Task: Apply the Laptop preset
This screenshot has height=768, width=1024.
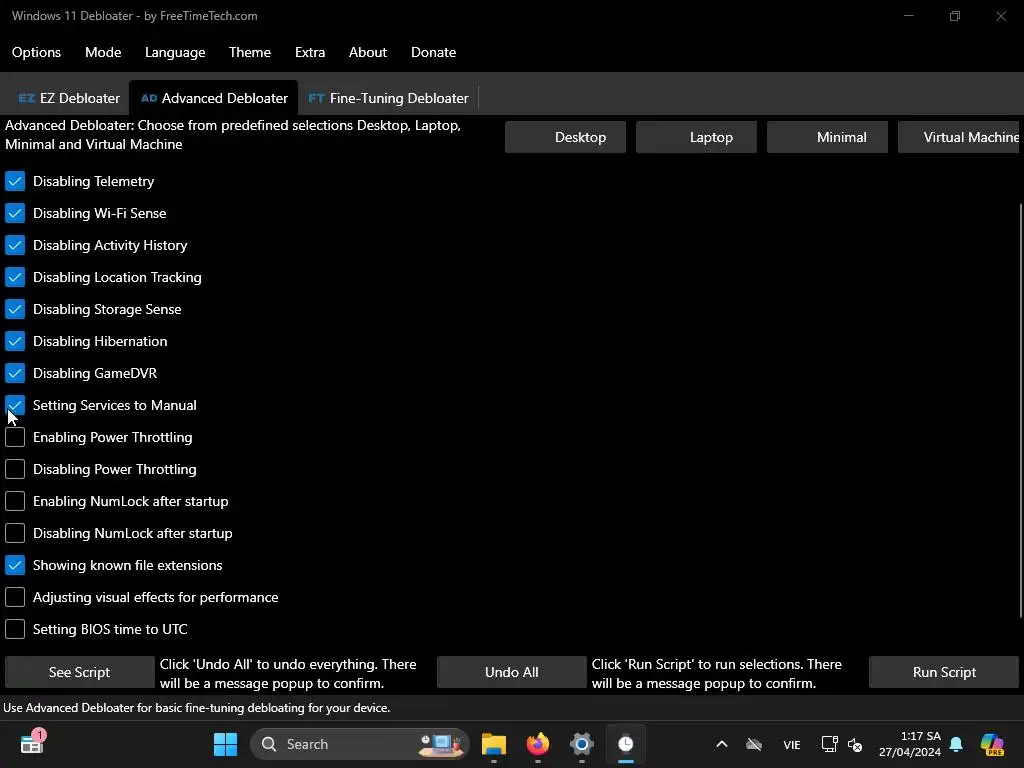Action: coord(696,137)
